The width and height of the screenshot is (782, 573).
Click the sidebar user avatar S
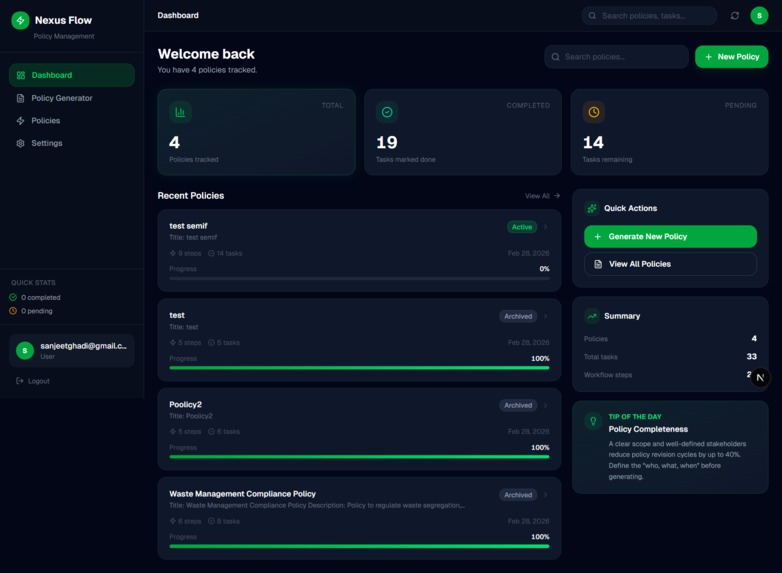point(25,351)
